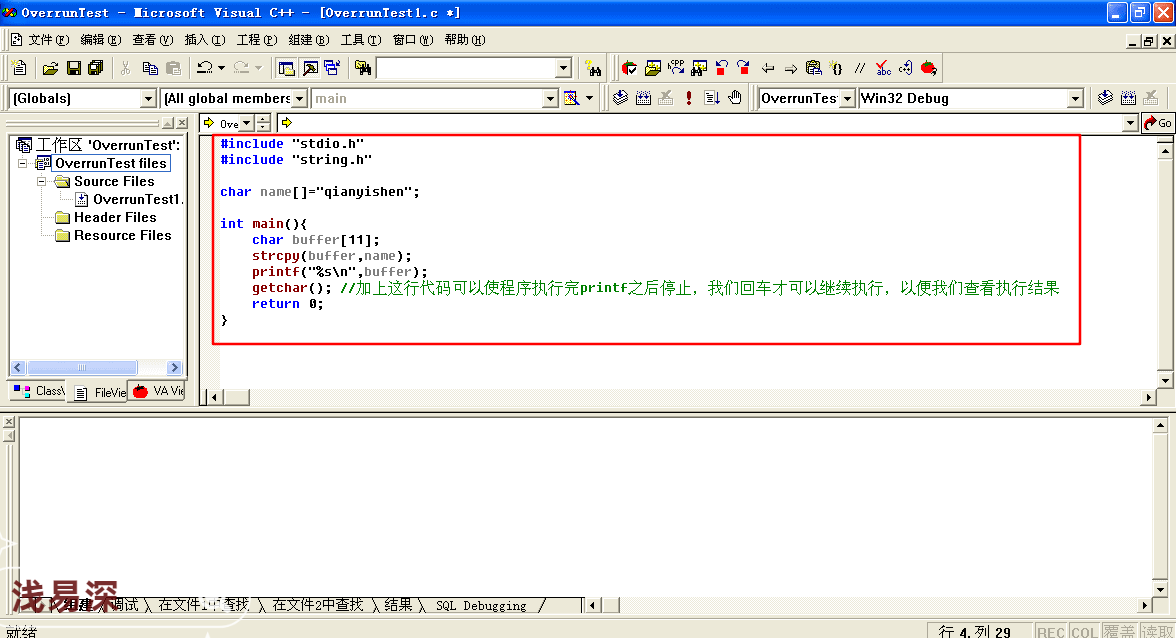The height and width of the screenshot is (638, 1176).
Task: Click the red exclamation Execute Program icon
Action: point(688,98)
